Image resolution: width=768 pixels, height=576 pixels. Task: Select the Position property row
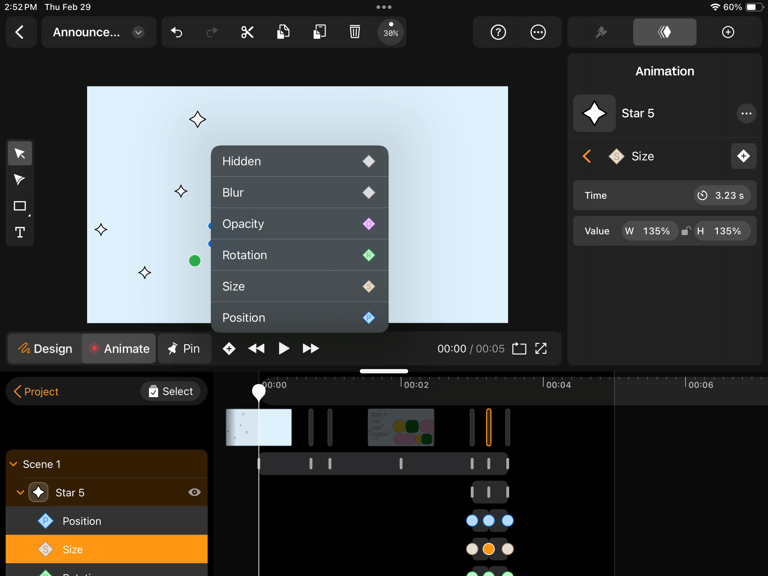107,521
